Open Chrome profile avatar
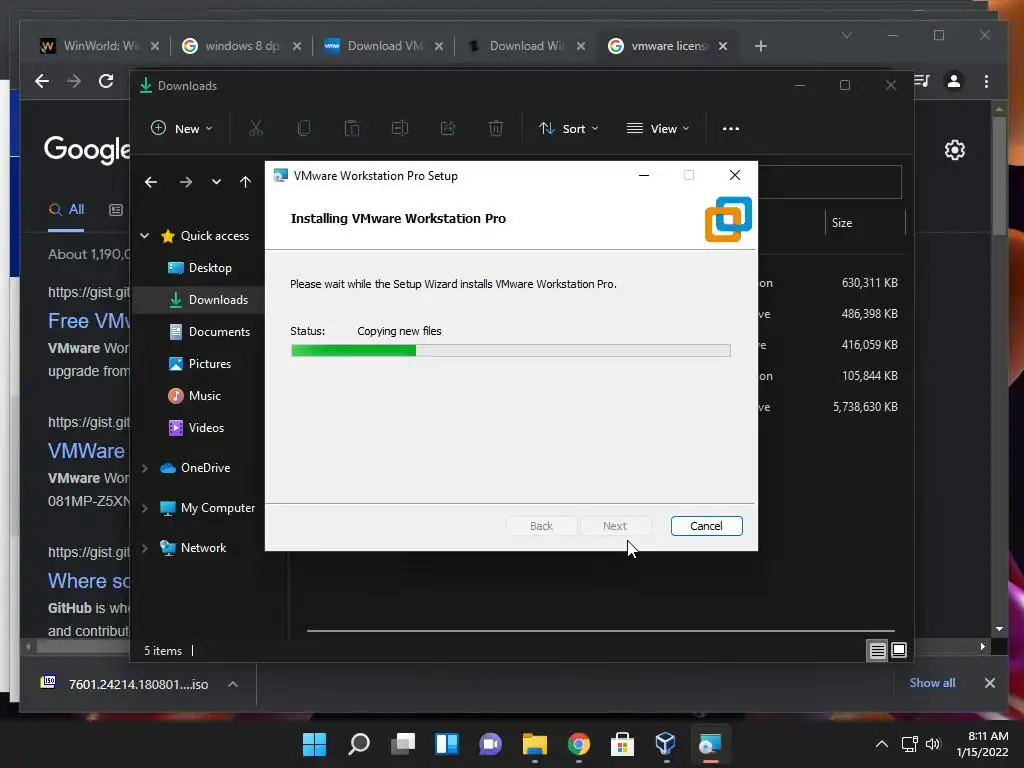The width and height of the screenshot is (1024, 768). (954, 81)
